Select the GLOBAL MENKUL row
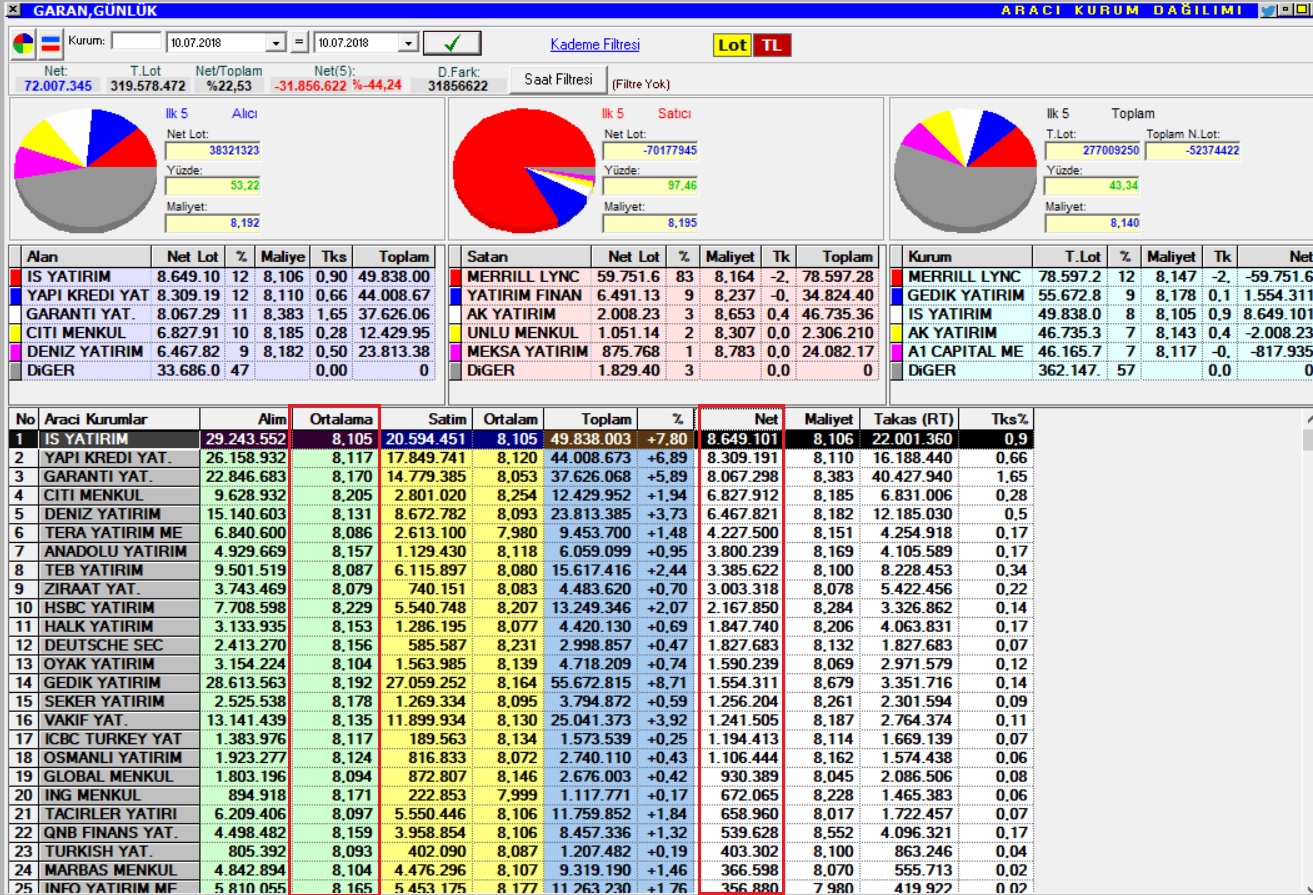Viewport: 1313px width, 895px height. click(x=521, y=777)
